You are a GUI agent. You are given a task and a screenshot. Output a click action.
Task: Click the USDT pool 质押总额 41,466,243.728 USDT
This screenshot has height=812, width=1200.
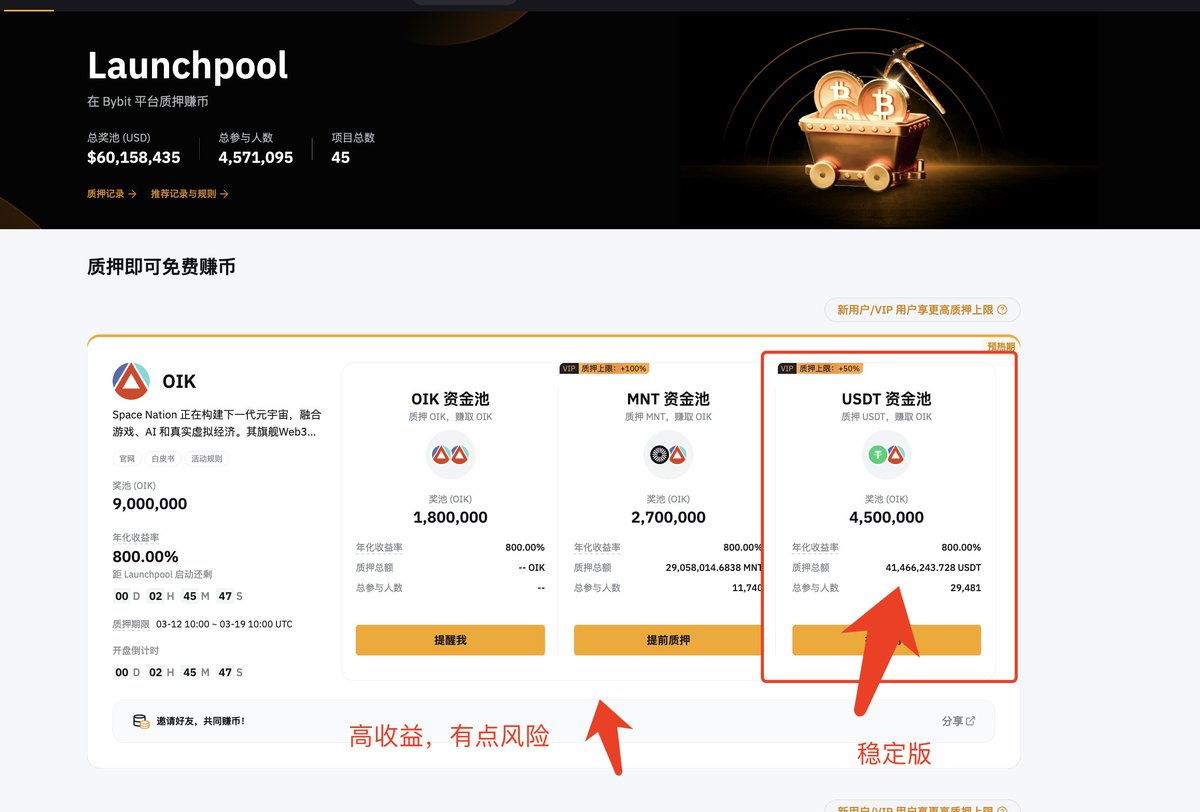933,567
